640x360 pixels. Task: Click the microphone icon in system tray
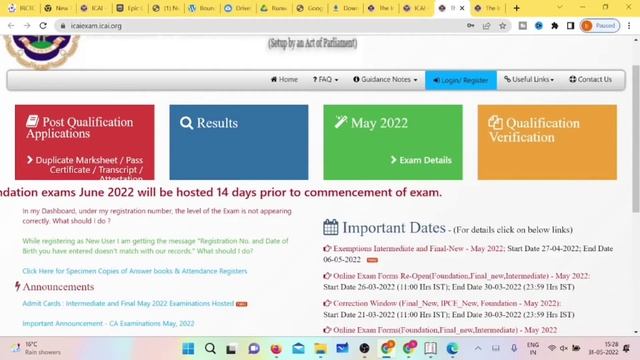[x=514, y=348]
